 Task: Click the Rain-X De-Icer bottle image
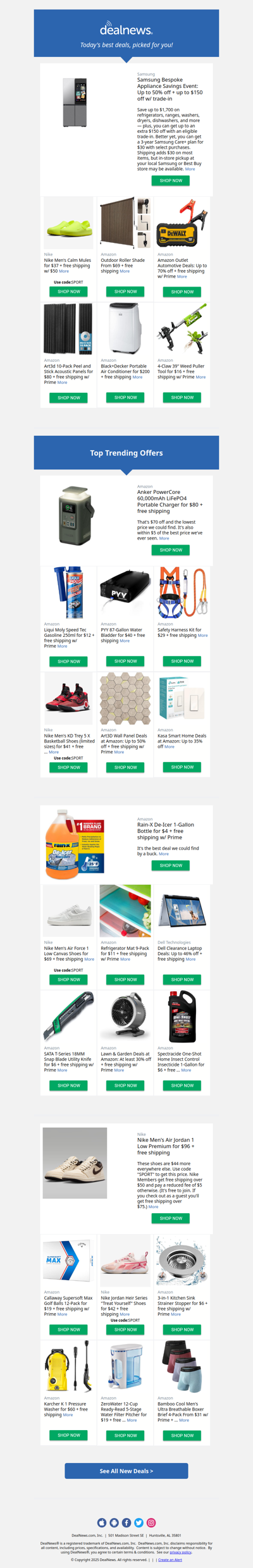click(76, 843)
